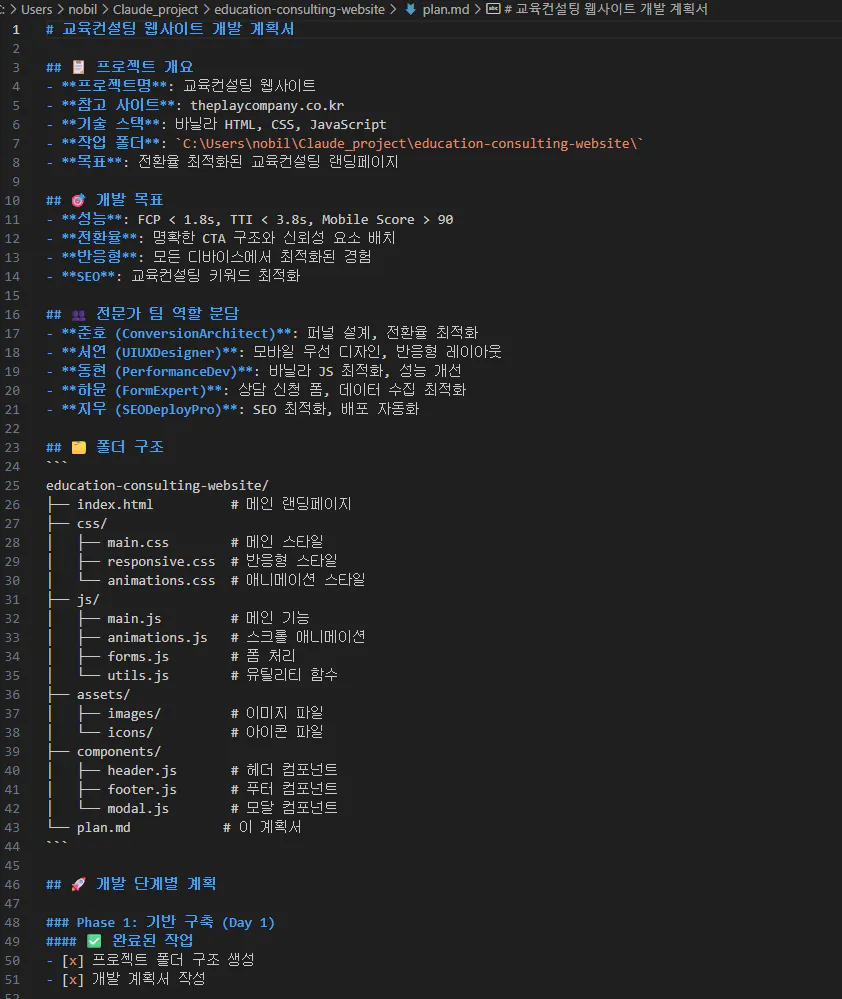Open the Users breadcrumb folder
The width and height of the screenshot is (842, 999).
[36, 10]
